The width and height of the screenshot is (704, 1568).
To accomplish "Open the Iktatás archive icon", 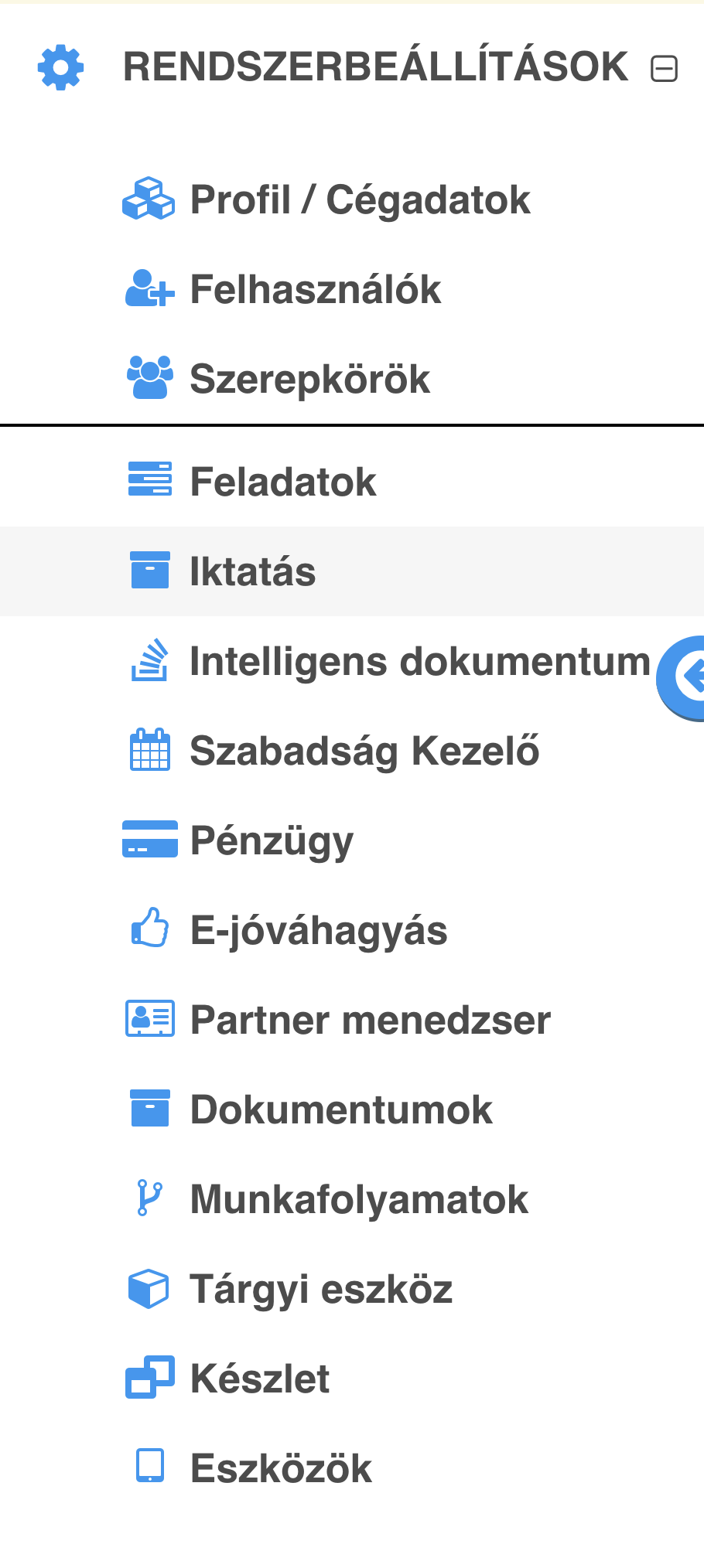I will pyautogui.click(x=149, y=571).
